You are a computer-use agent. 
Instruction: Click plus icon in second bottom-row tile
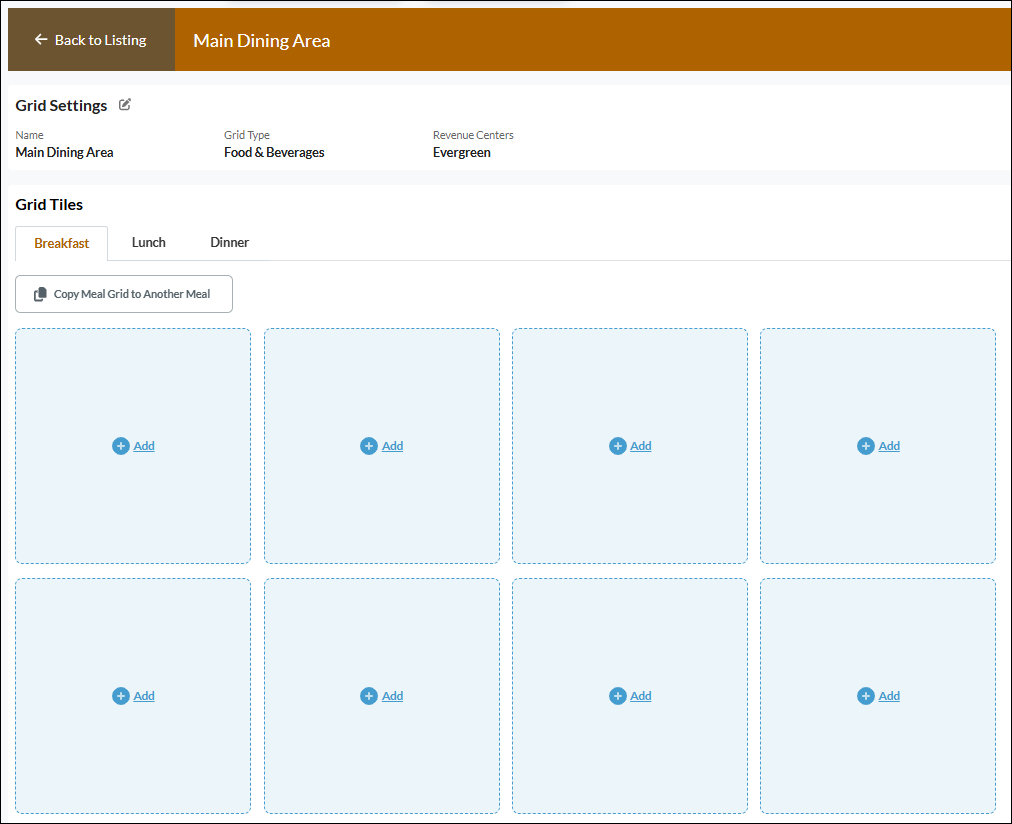[x=369, y=696]
